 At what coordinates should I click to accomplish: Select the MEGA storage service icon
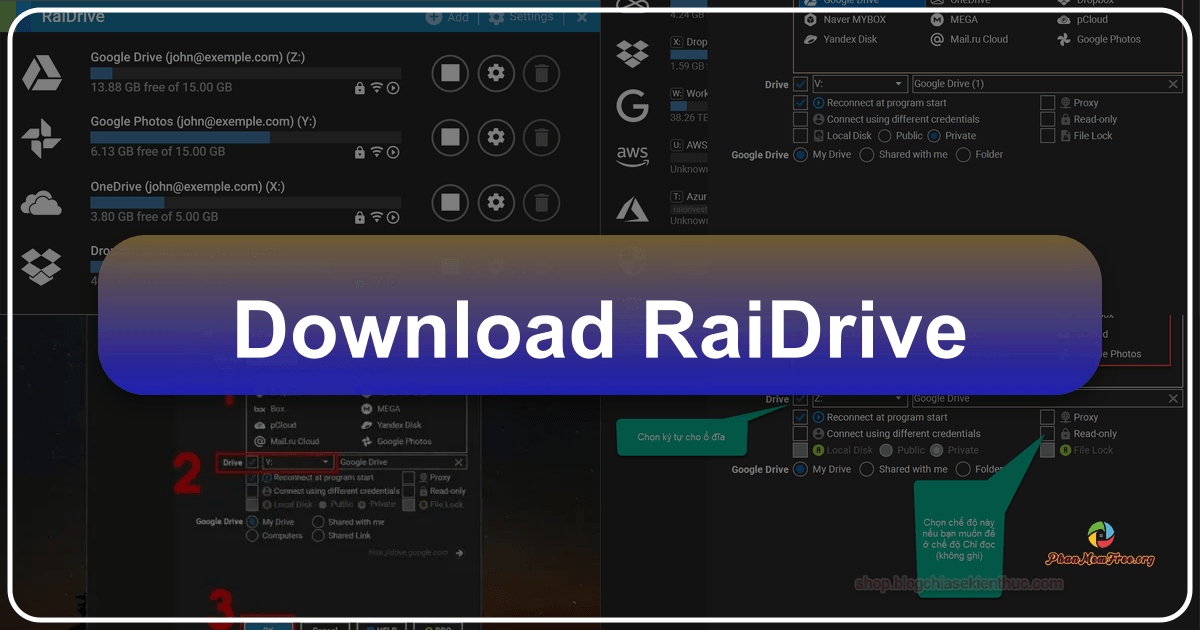936,19
